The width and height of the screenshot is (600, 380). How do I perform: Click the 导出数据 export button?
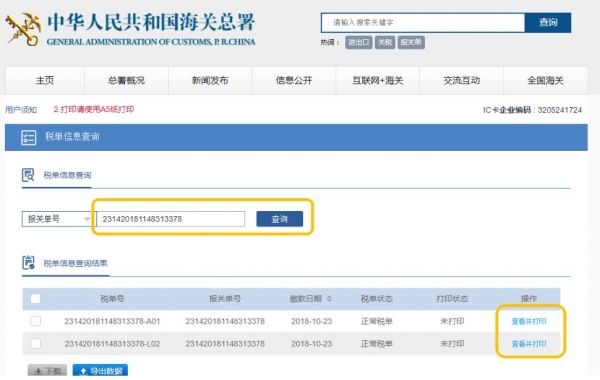tap(100, 371)
